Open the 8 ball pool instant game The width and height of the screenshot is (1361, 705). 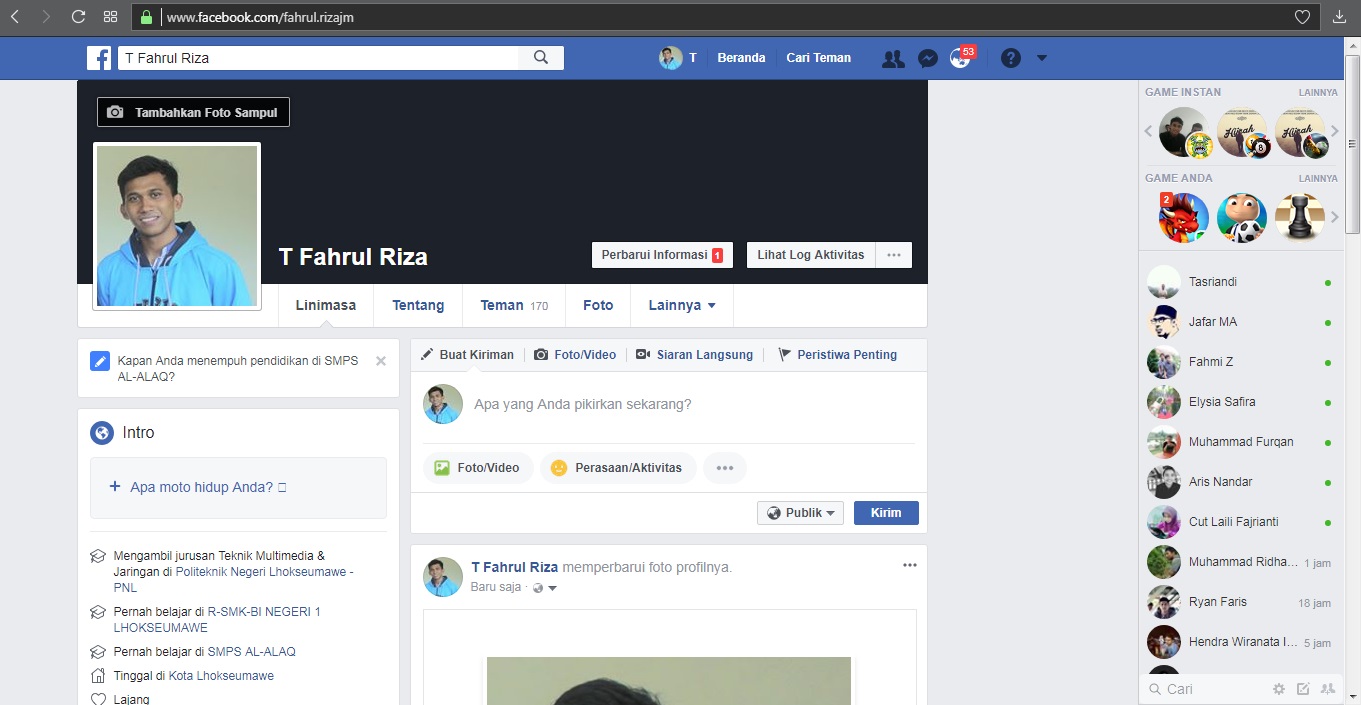[x=1242, y=132]
